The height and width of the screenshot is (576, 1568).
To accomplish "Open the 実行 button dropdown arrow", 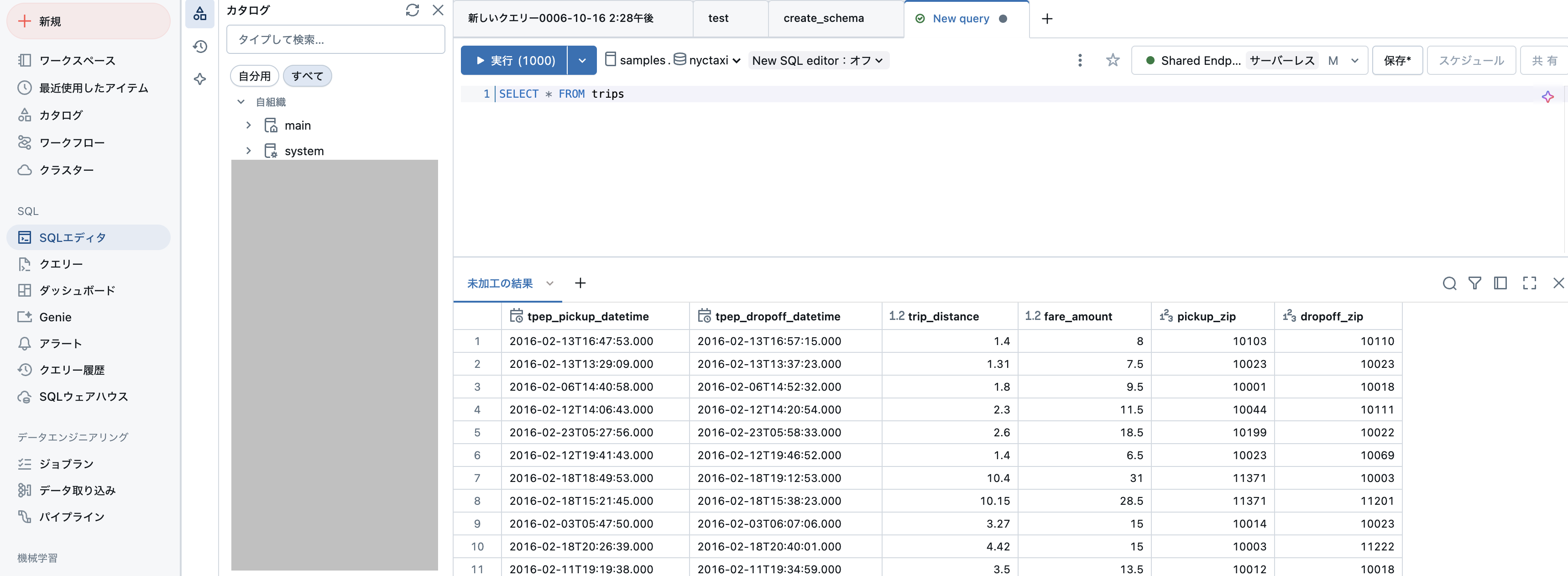I will (x=582, y=60).
